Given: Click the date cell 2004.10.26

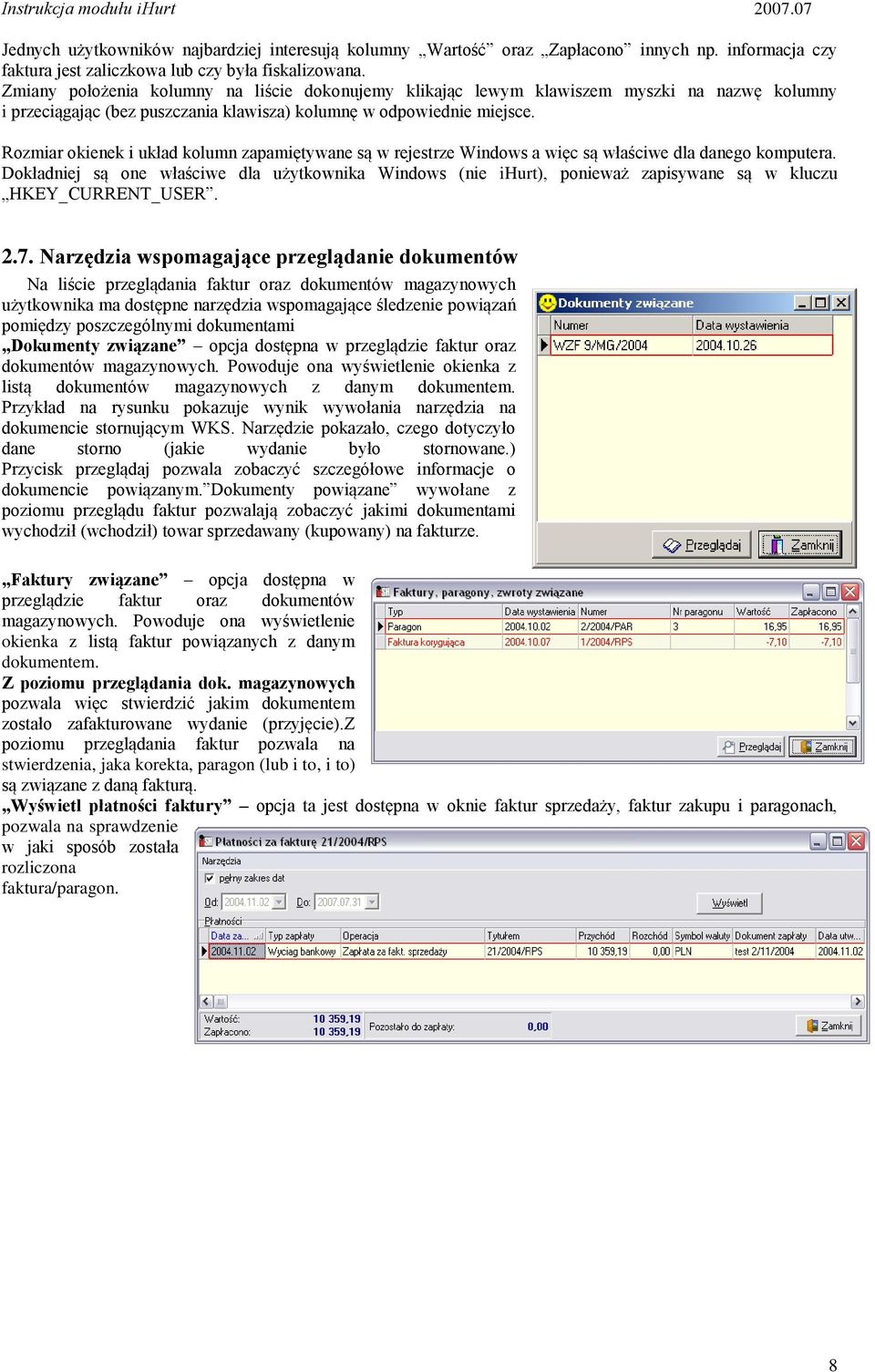Looking at the screenshot, I should [763, 346].
